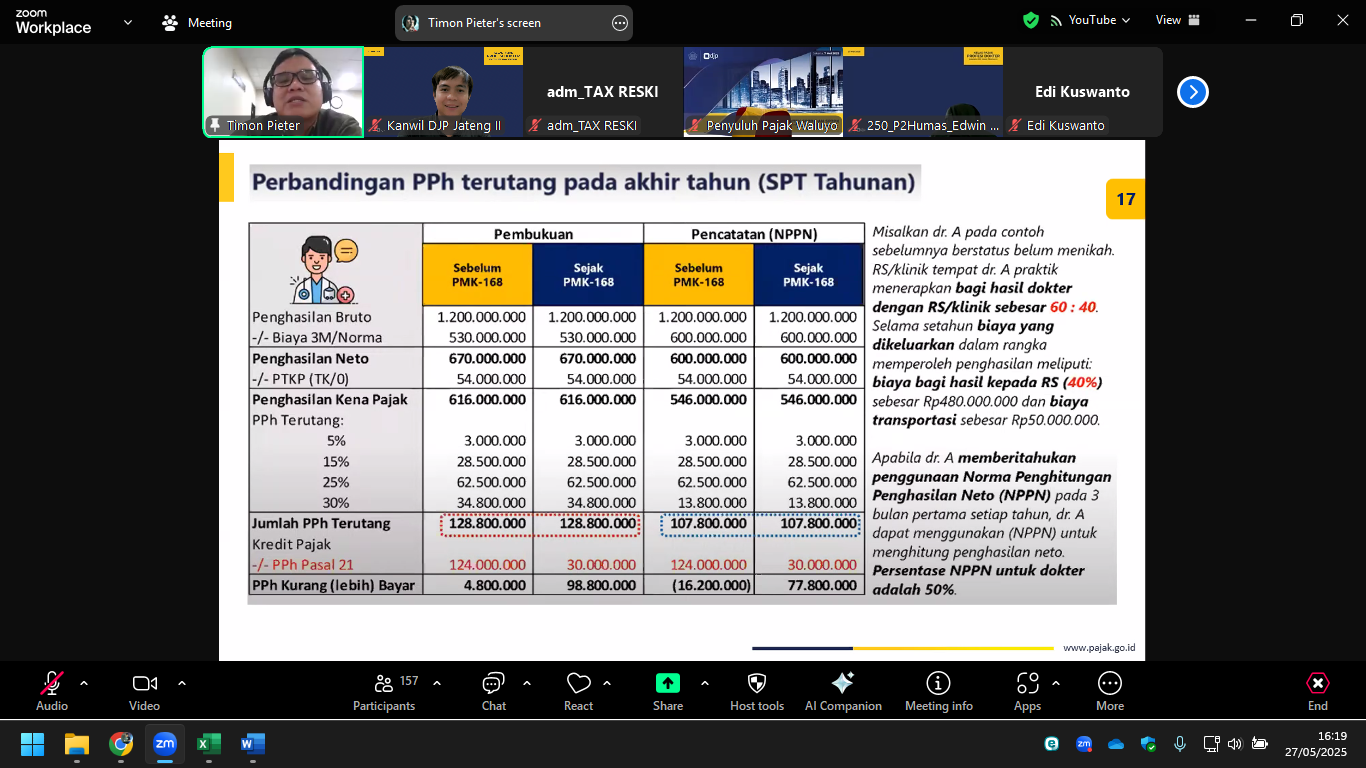Open the React emoji menu
Screen dimensions: 1366x768
pos(578,691)
